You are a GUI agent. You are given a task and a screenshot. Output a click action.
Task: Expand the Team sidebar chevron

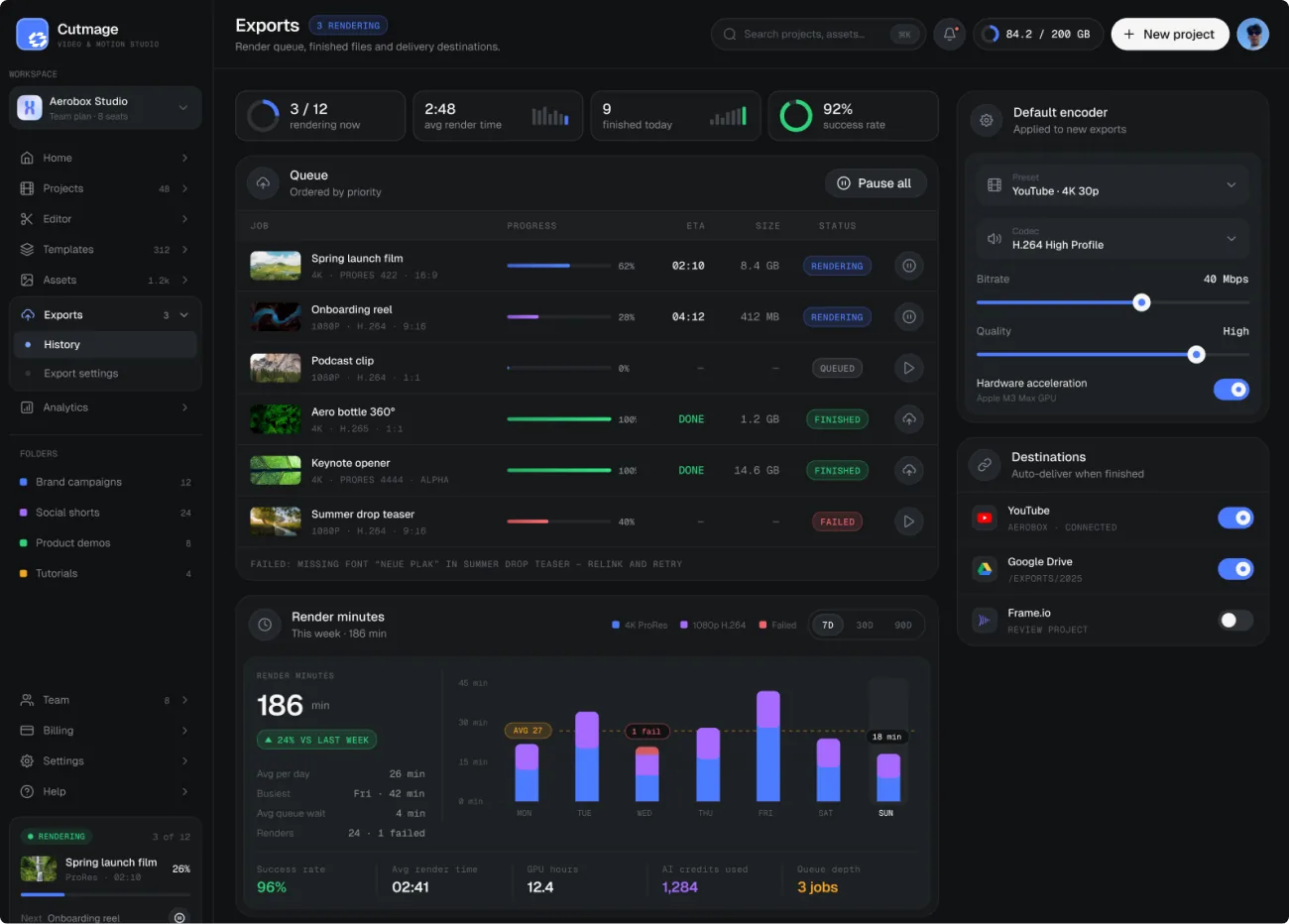(x=184, y=700)
